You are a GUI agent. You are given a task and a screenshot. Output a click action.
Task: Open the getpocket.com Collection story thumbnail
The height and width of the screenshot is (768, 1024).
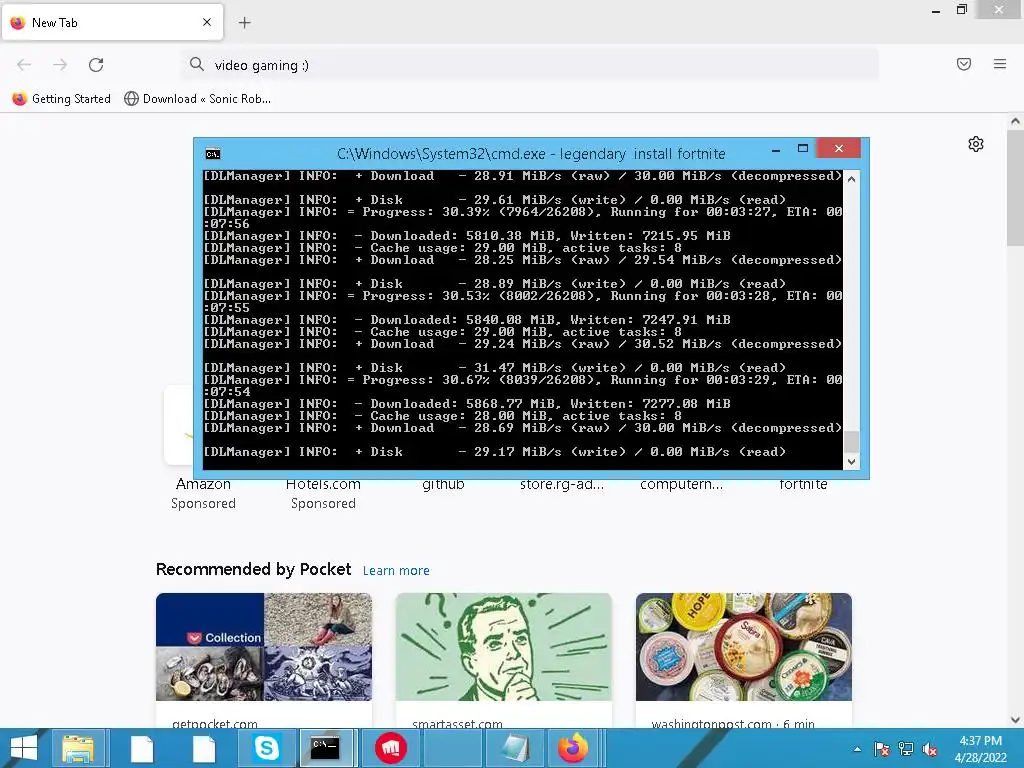tap(264, 647)
